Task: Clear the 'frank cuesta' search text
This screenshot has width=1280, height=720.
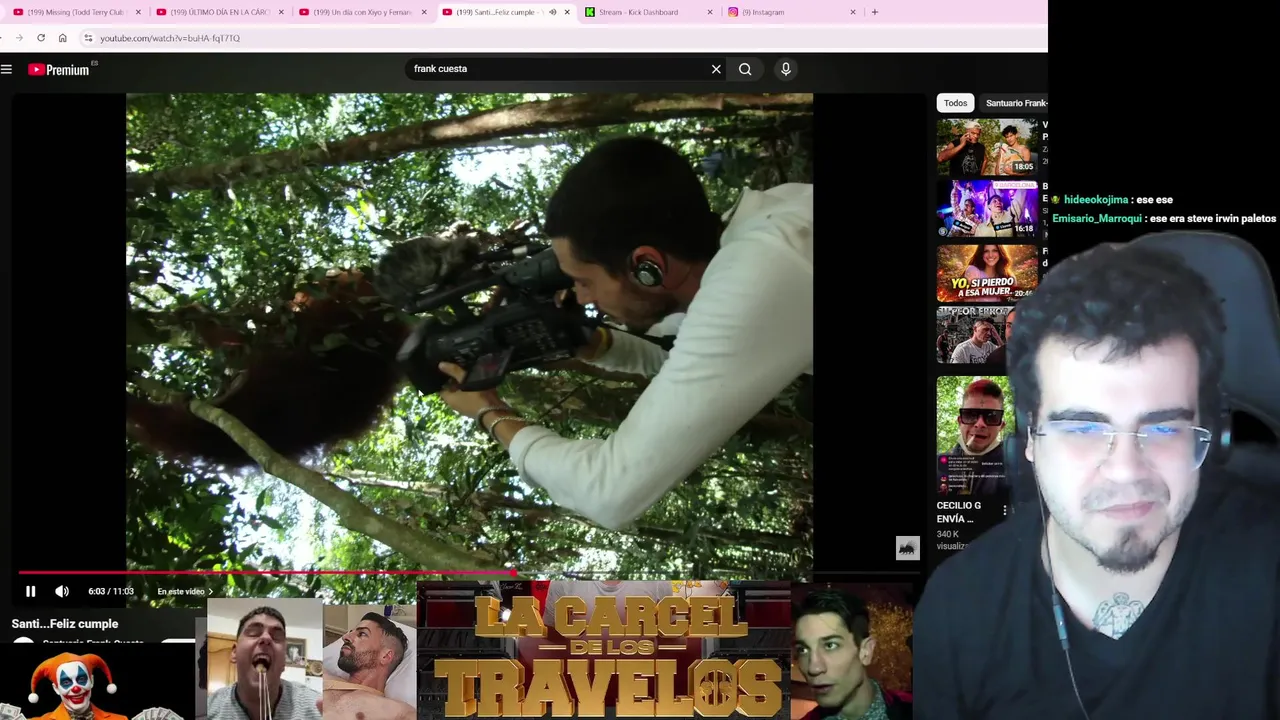Action: pos(716,69)
